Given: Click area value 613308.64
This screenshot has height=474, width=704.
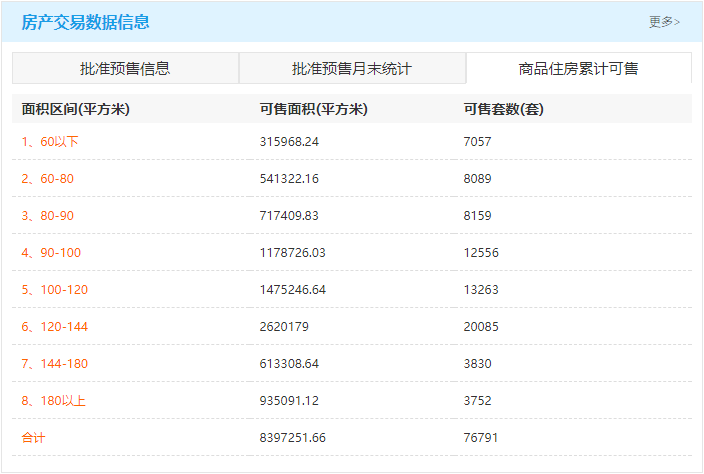Looking at the screenshot, I should coord(289,364).
